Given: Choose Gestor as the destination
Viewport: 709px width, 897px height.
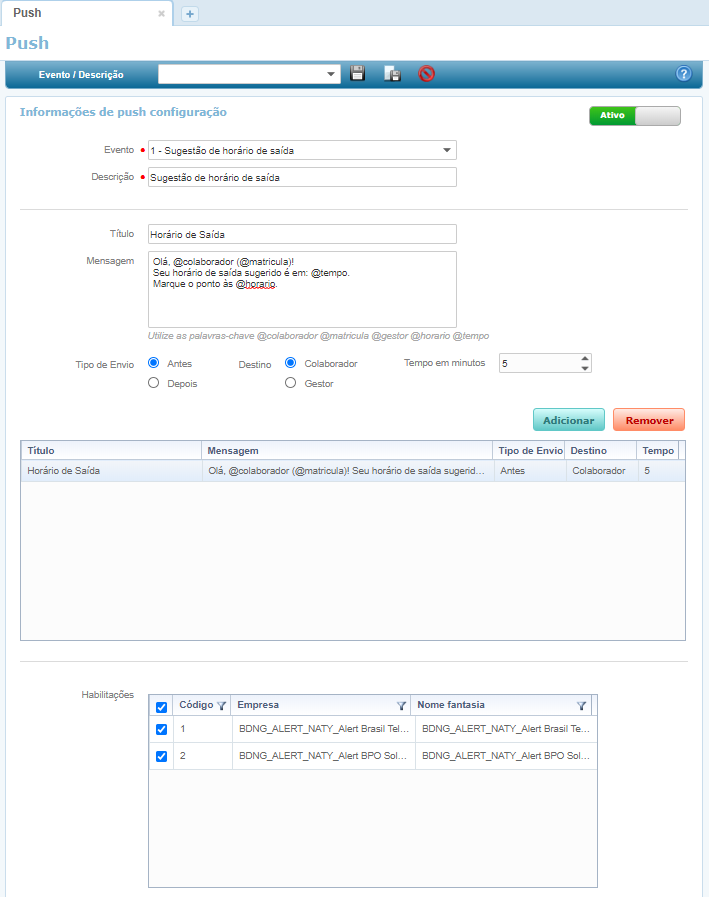Looking at the screenshot, I should [x=291, y=382].
